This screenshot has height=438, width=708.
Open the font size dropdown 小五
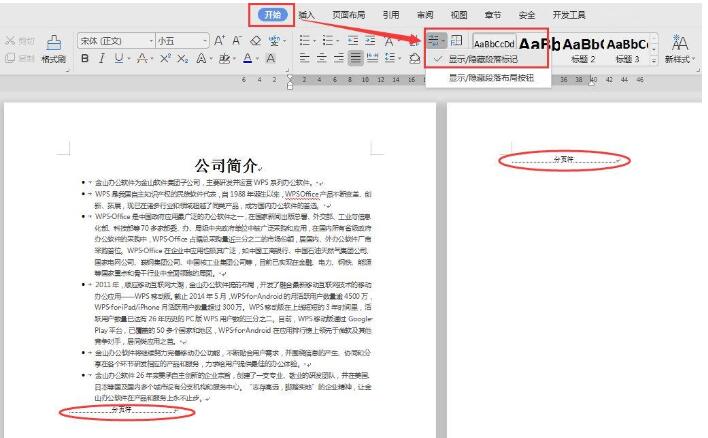tap(179, 41)
